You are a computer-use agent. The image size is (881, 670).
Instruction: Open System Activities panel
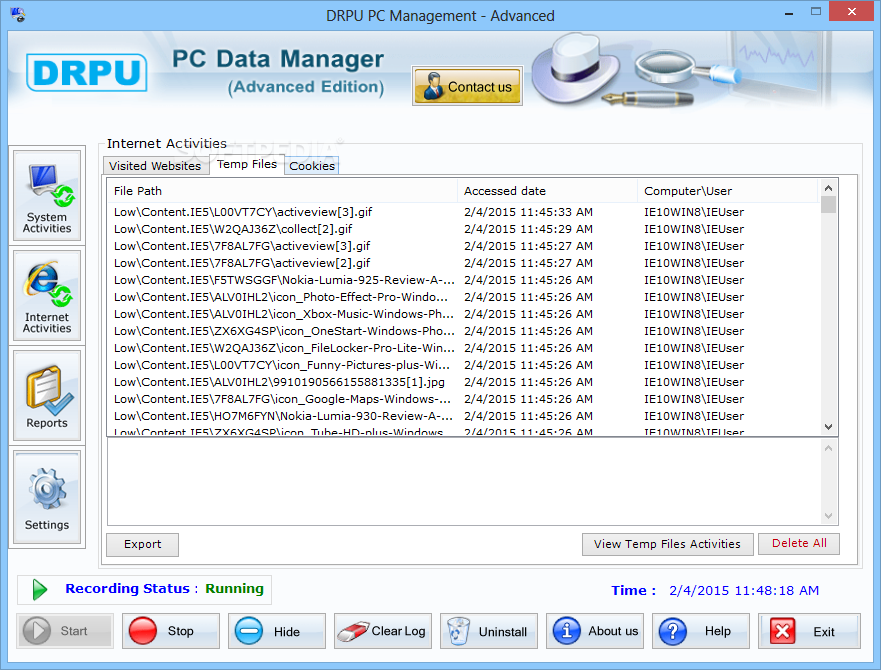click(x=47, y=196)
